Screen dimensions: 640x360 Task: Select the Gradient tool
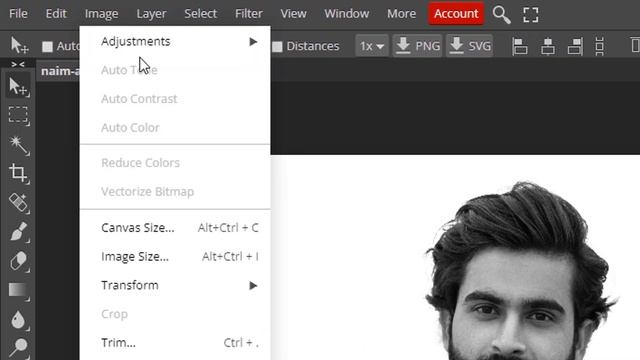point(18,290)
